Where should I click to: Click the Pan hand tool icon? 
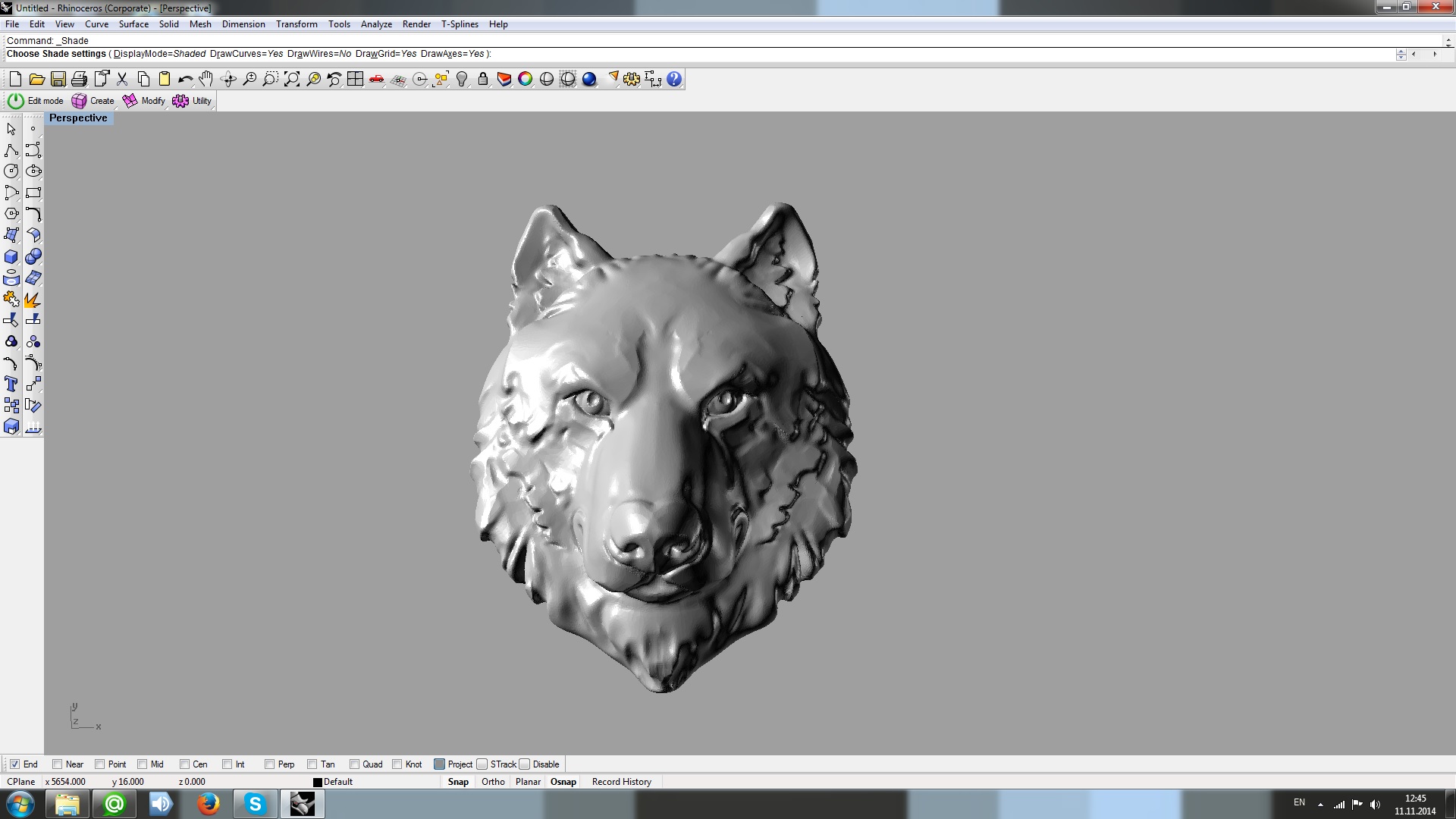tap(206, 79)
